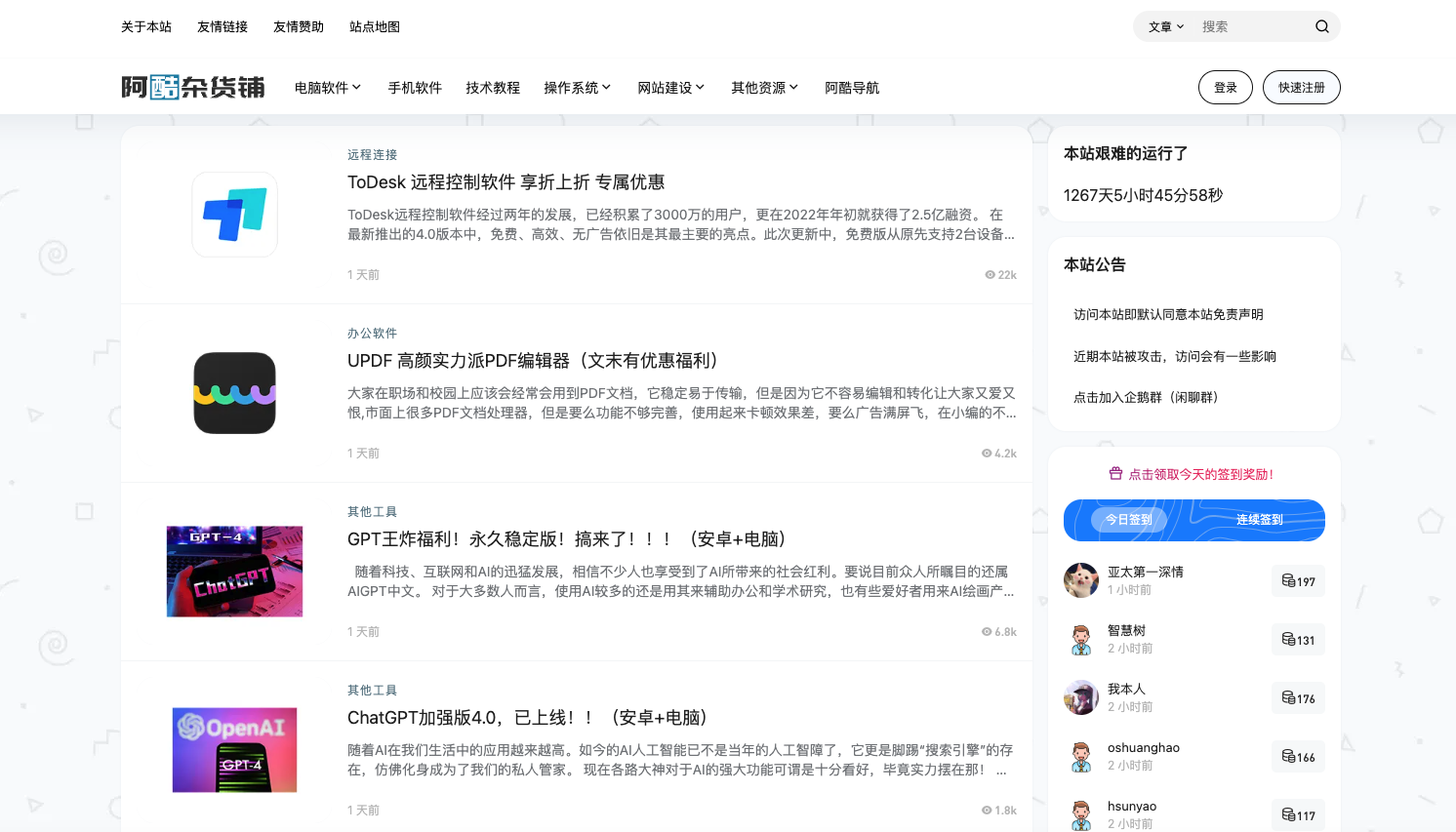Expand the 电脑软件 menu
This screenshot has width=1456, height=832.
point(328,88)
